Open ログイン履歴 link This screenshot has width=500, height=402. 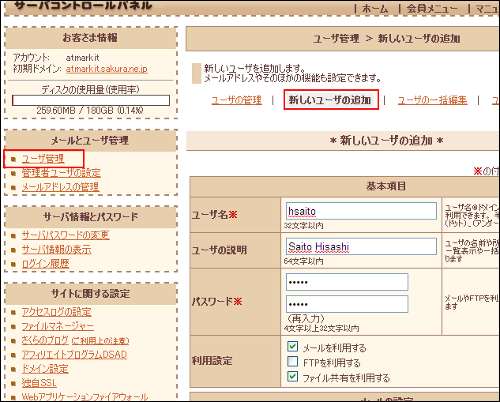tap(45, 264)
